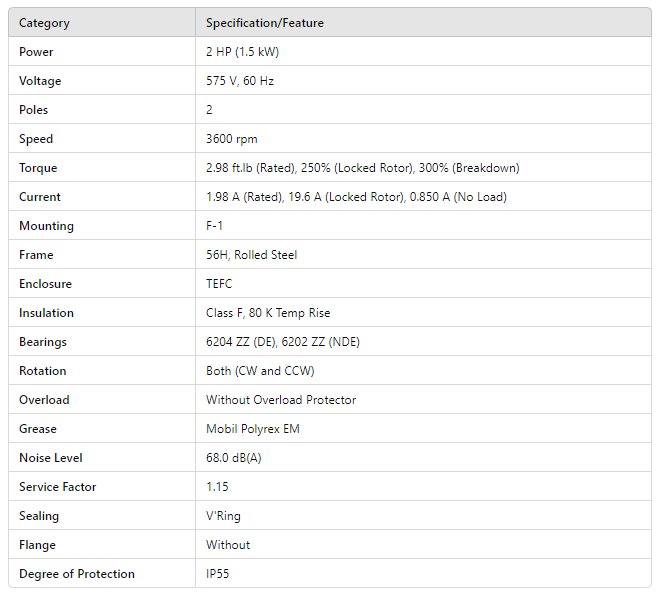The height and width of the screenshot is (594, 658).
Task: Select the Power row label
Action: [x=36, y=52]
